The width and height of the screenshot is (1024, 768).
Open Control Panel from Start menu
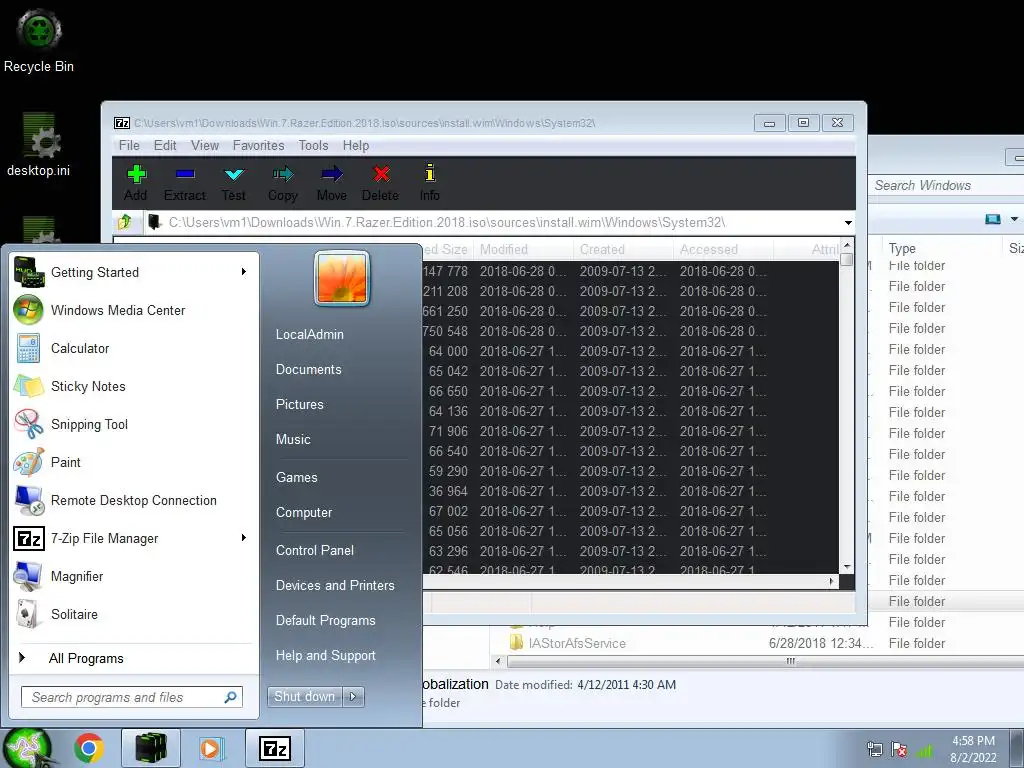point(315,551)
